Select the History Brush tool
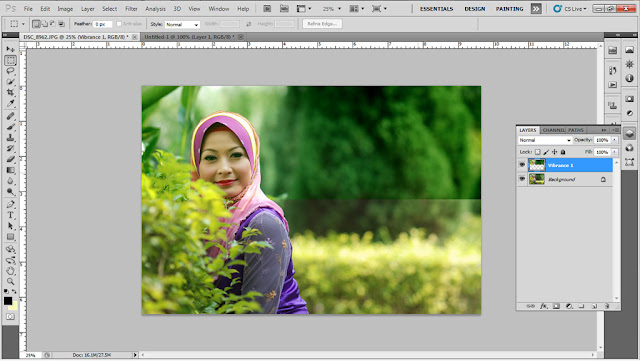Image resolution: width=640 pixels, height=361 pixels. pos(11,148)
